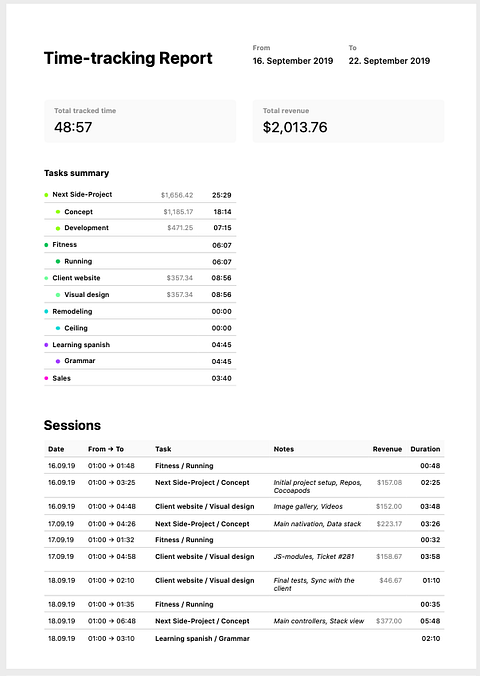Screen dimensions: 480x676
Task: Click the Duration column header
Action: [425, 449]
